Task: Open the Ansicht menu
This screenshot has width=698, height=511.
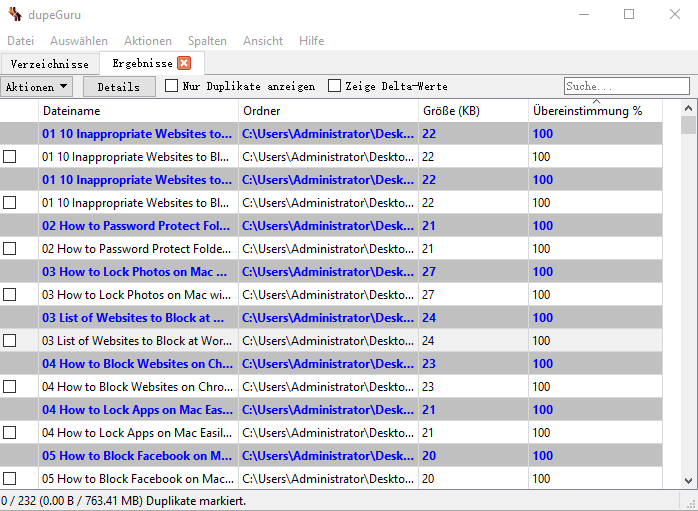Action: coord(263,41)
